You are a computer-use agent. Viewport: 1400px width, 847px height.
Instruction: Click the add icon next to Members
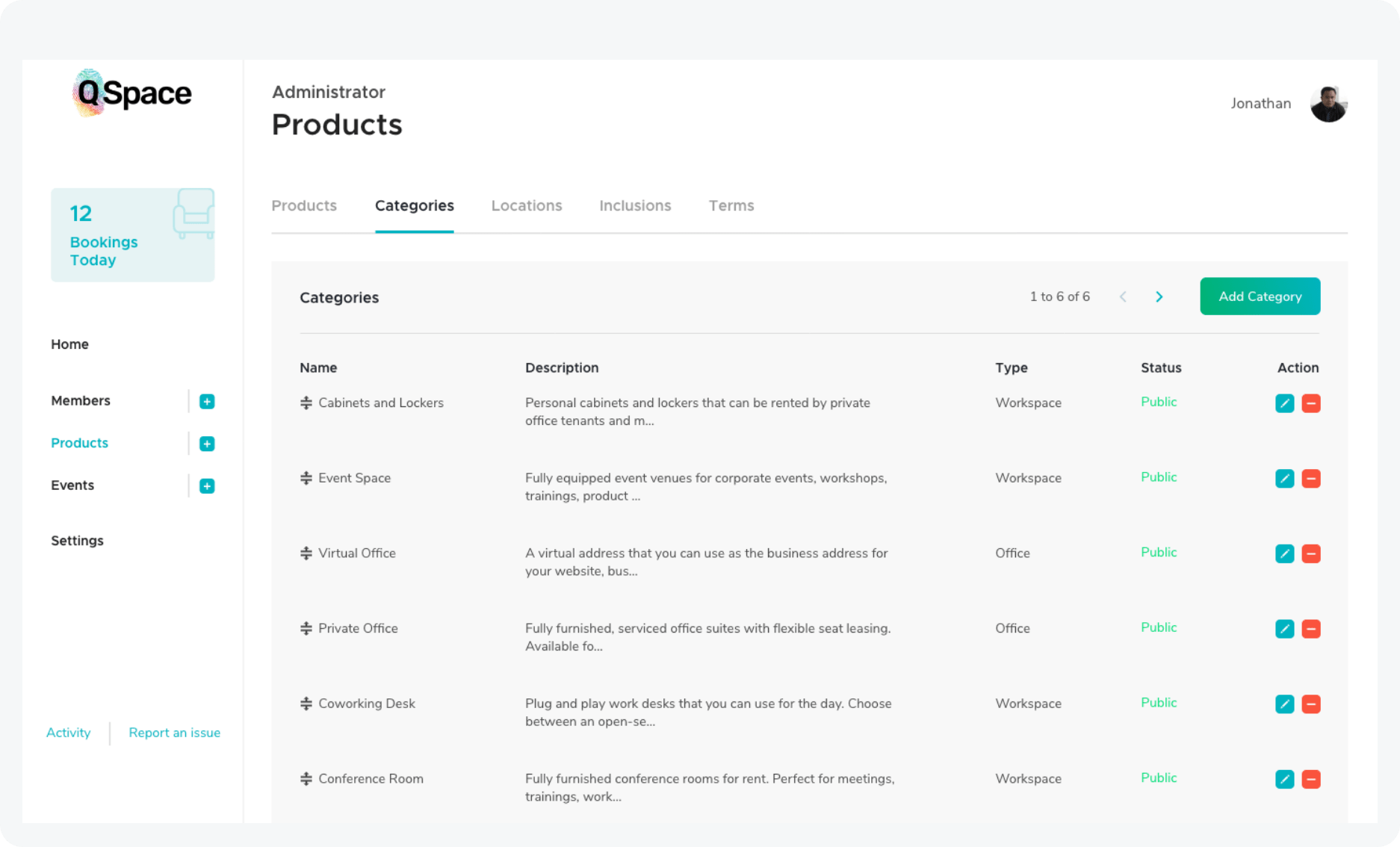[x=206, y=401]
